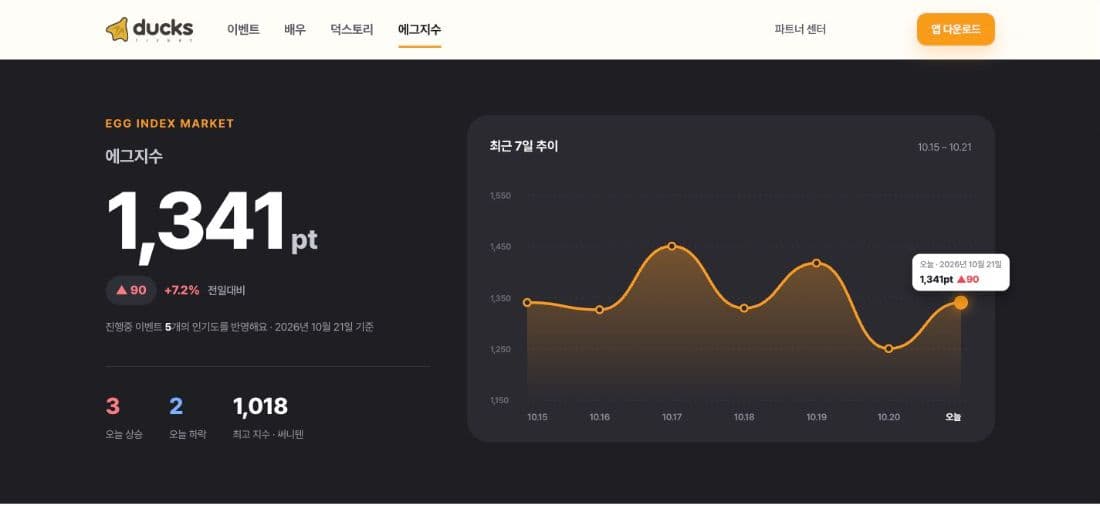Click the 에그지수 heading text
Viewport: 1100px width, 506px height.
(134, 157)
